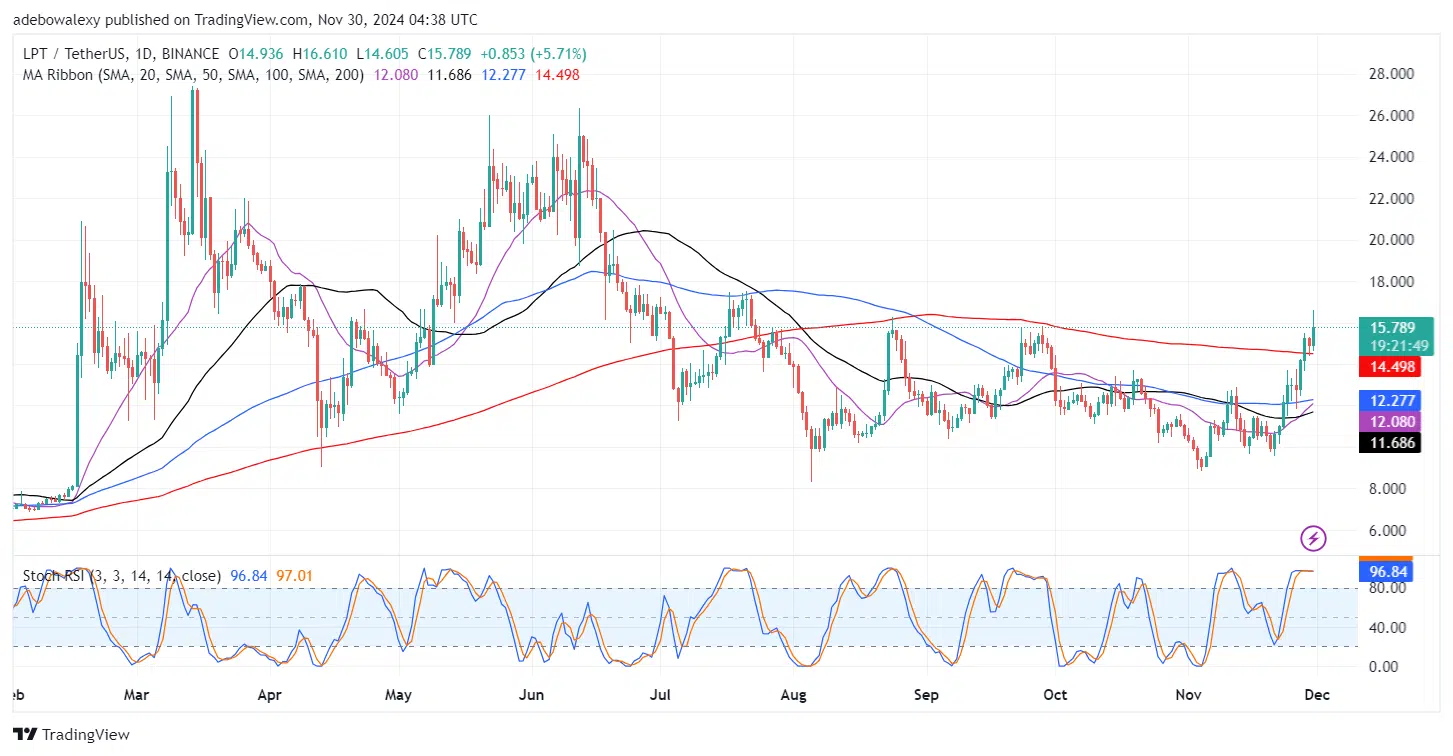Click the Jun label on time axis
Screen dimensions: 1453x756
tap(531, 694)
